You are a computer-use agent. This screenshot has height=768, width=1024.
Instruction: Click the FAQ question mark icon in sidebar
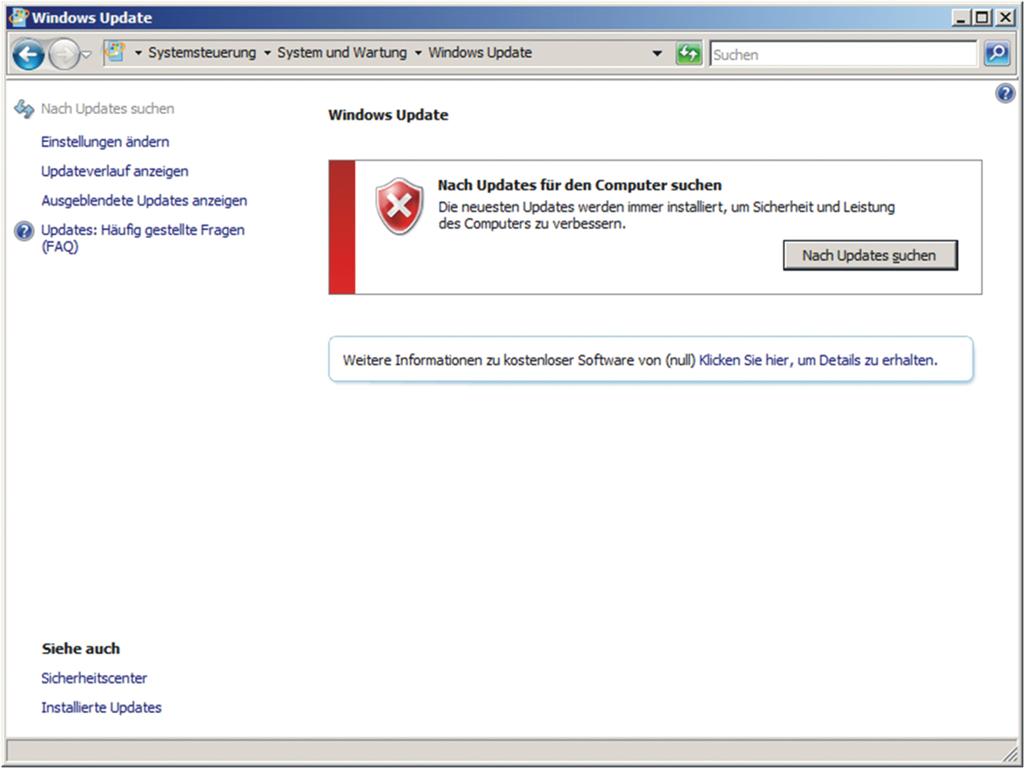point(24,231)
